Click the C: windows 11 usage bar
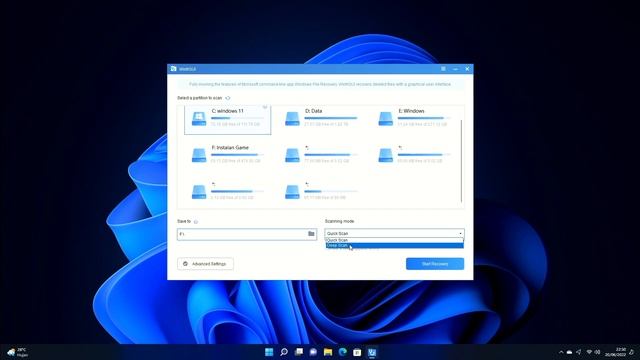Screen dimensions: 640x360 pyautogui.click(x=237, y=118)
